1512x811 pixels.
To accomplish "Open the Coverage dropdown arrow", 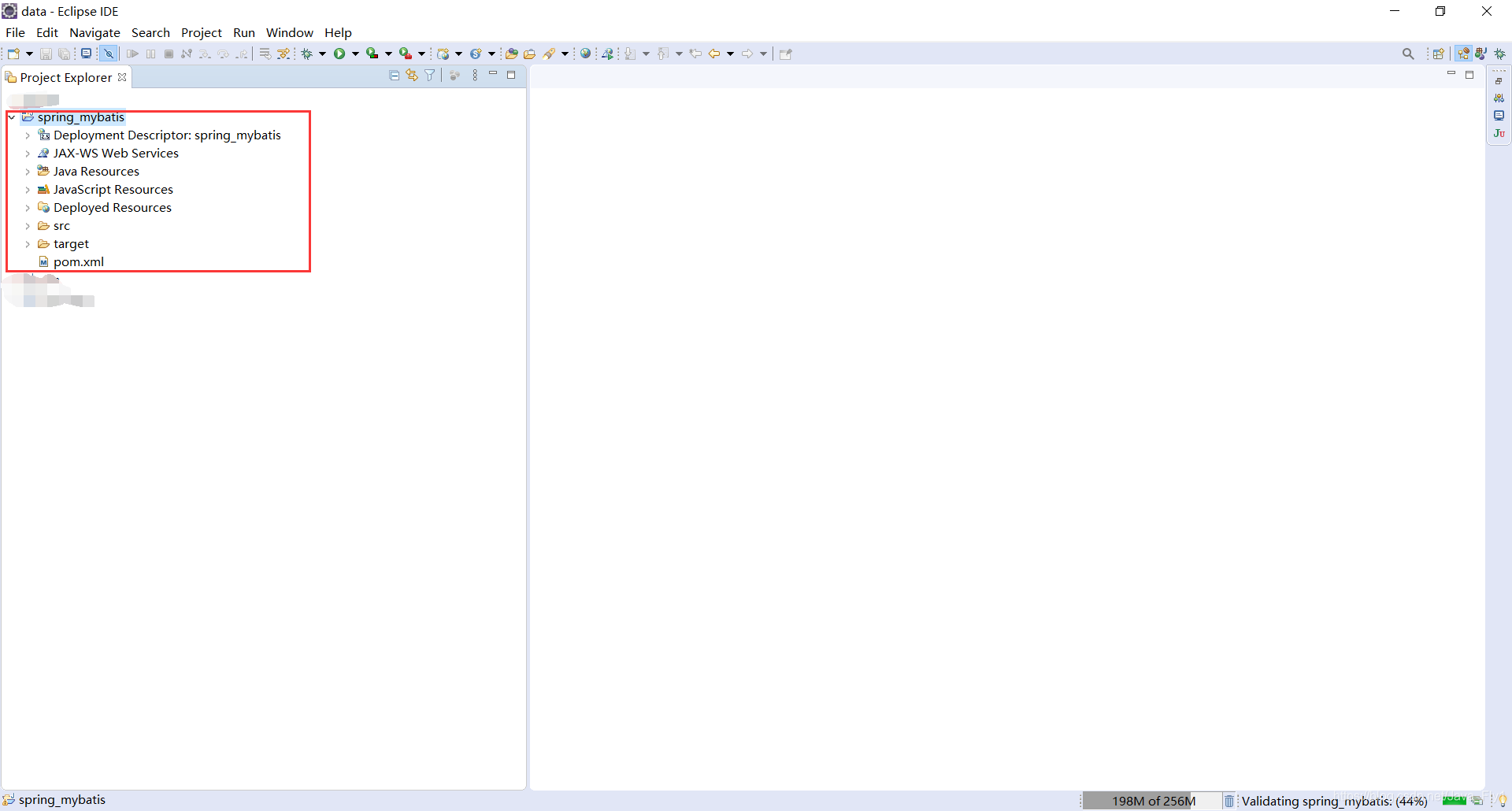I will (388, 54).
